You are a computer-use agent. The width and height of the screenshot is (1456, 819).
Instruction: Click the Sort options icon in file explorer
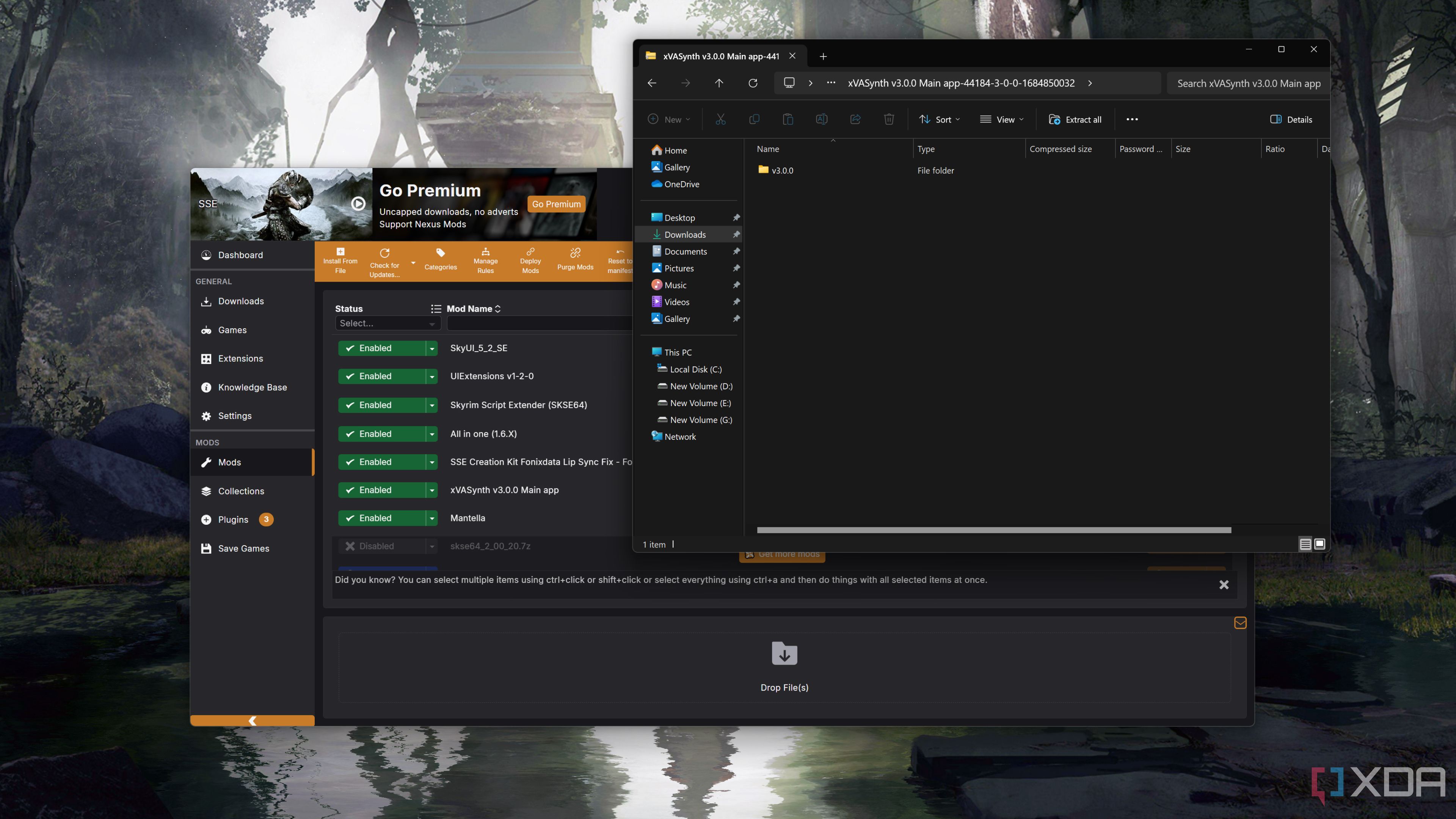pyautogui.click(x=938, y=119)
